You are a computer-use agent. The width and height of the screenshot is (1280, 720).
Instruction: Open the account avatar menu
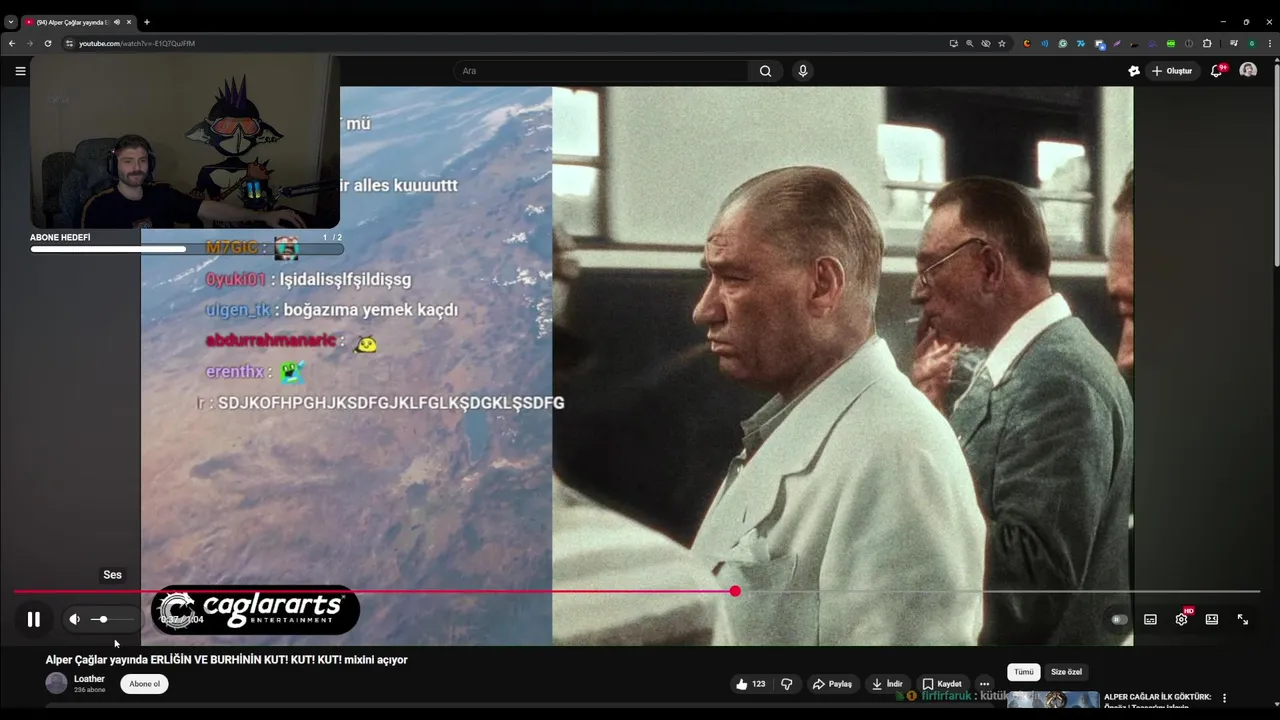(x=1248, y=70)
